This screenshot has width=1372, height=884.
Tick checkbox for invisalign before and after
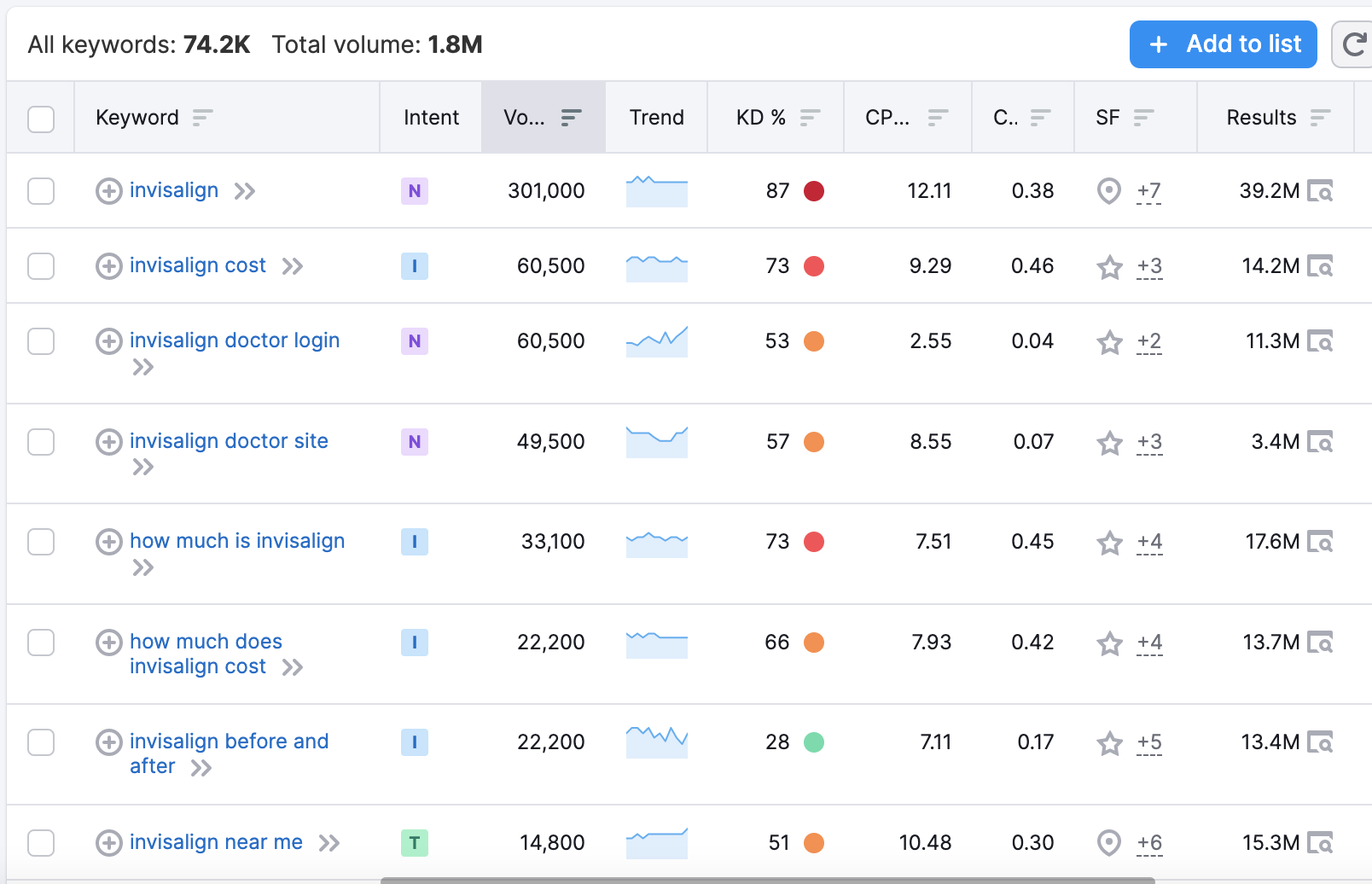tap(41, 742)
